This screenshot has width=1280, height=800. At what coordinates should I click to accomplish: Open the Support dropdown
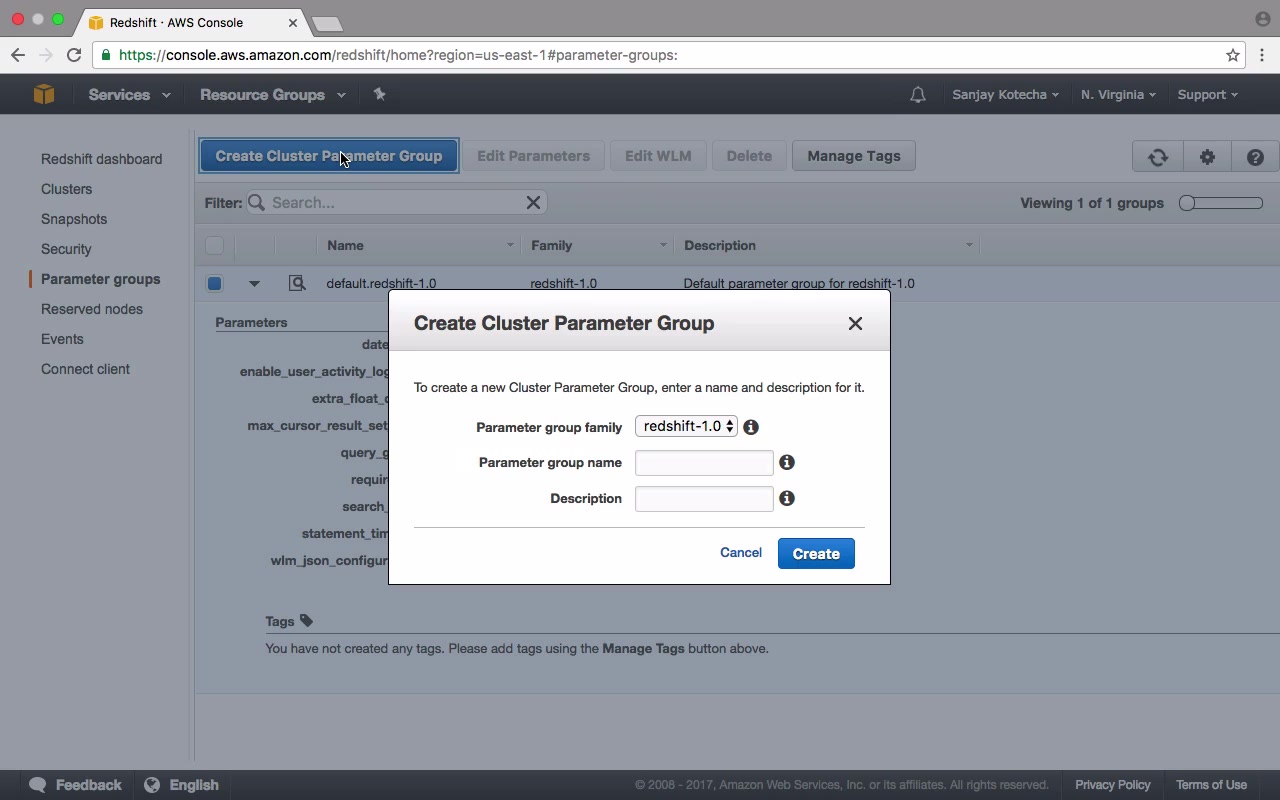click(1207, 95)
